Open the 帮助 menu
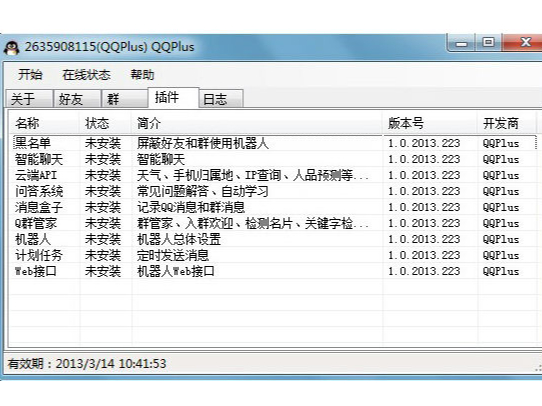The height and width of the screenshot is (406, 542). pos(142,75)
